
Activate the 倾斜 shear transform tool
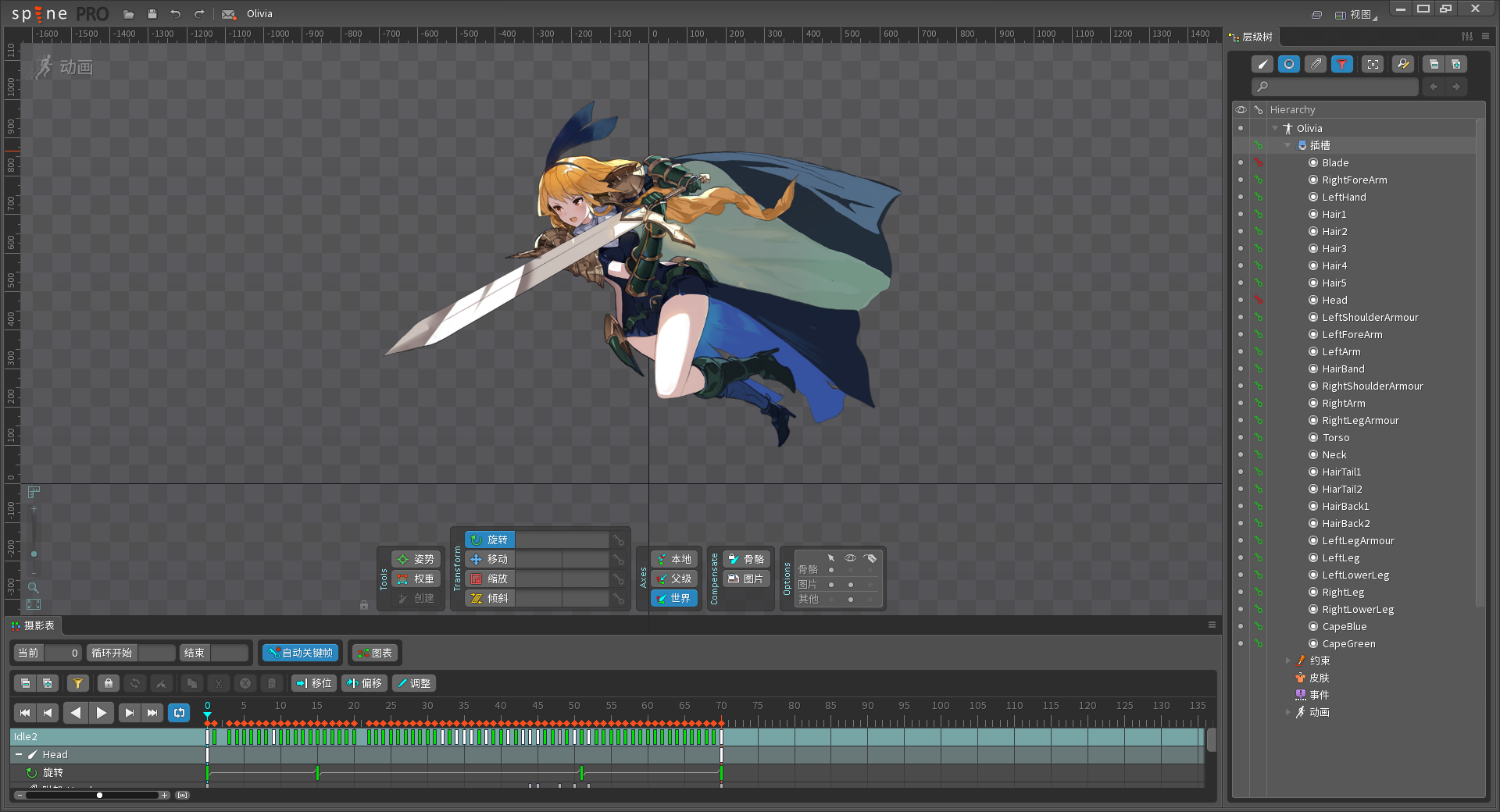pos(490,598)
